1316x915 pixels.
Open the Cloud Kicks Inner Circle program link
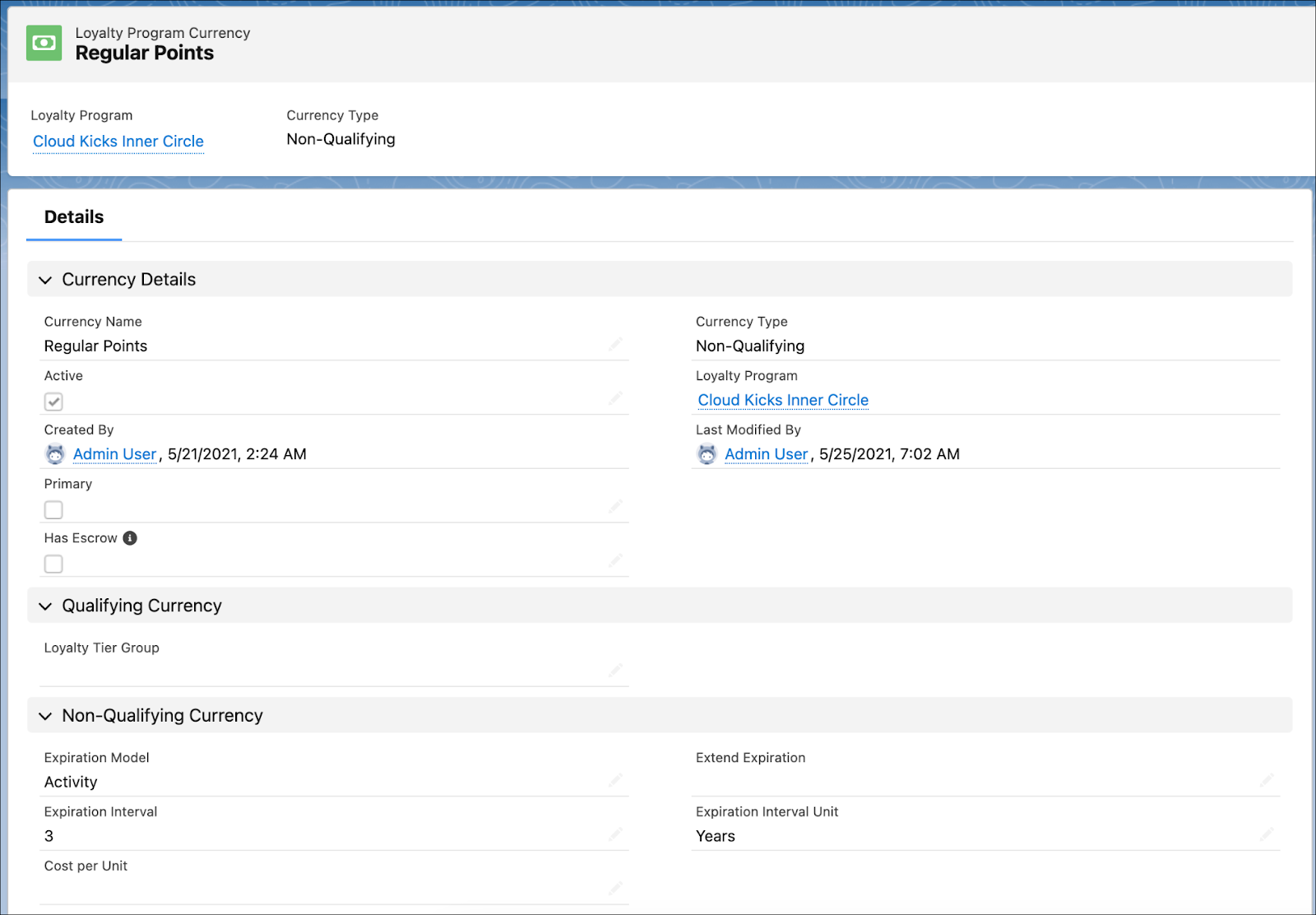[x=118, y=141]
